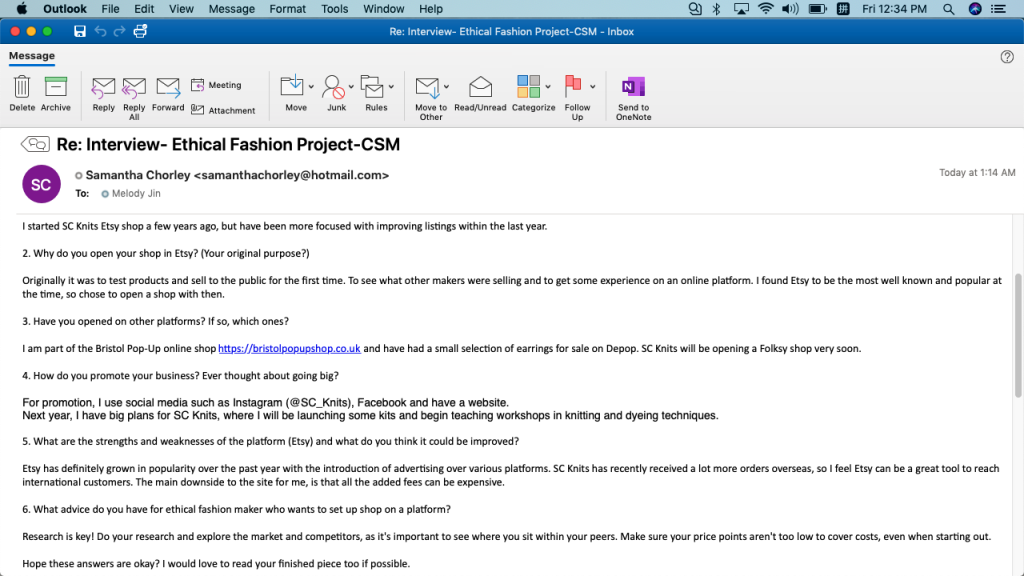Image resolution: width=1024 pixels, height=576 pixels.
Task: Open Notification Center list icon
Action: (x=999, y=9)
